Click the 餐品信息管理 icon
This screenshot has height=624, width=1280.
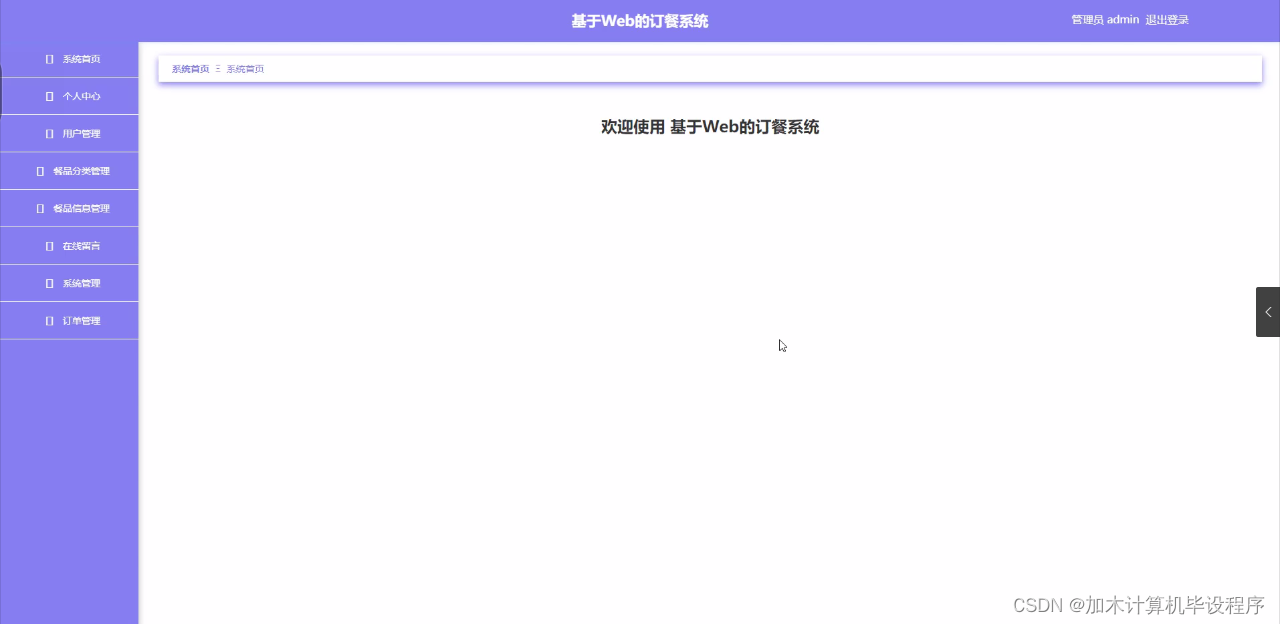tap(38, 208)
